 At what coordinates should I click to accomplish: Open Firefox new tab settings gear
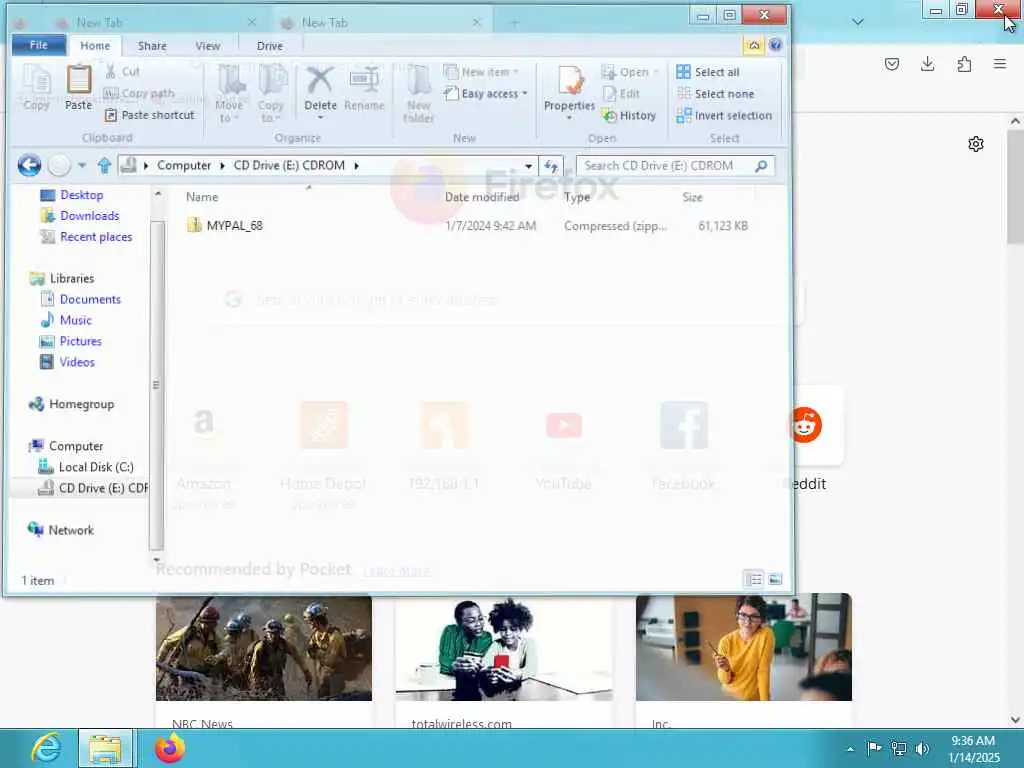(976, 144)
